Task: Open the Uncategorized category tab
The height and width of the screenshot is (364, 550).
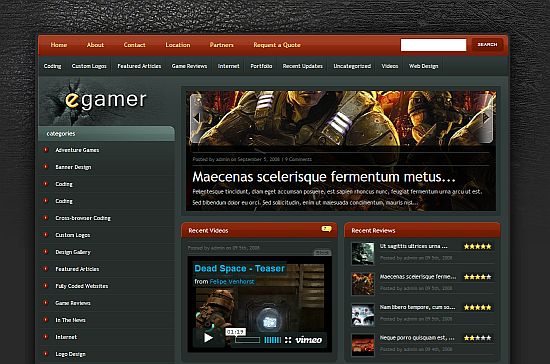Action: (352, 66)
